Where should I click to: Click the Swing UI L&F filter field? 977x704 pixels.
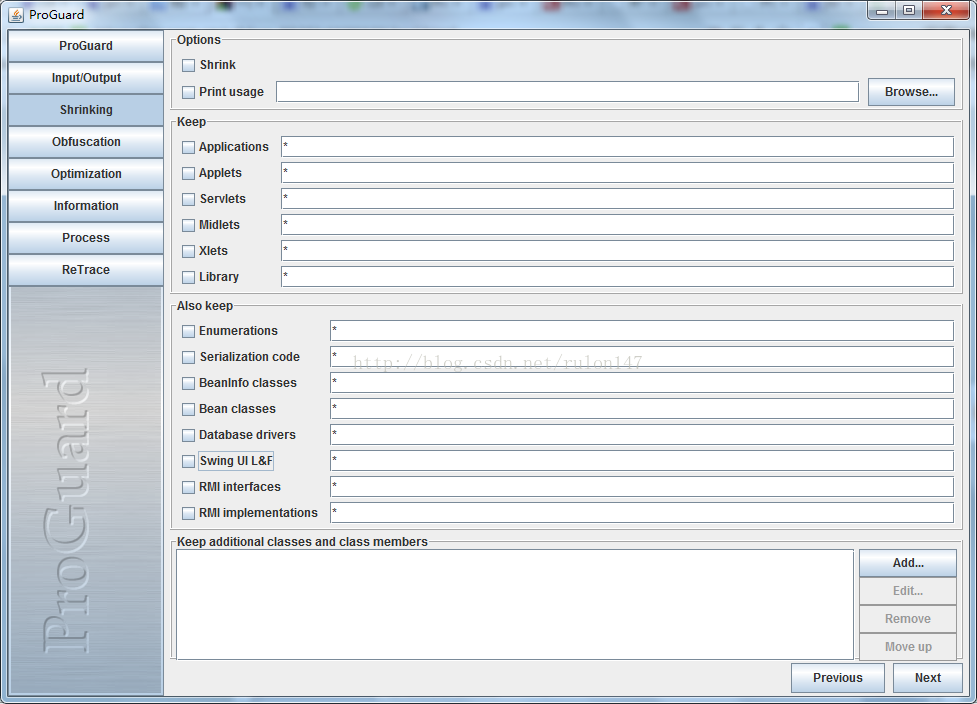tap(642, 460)
